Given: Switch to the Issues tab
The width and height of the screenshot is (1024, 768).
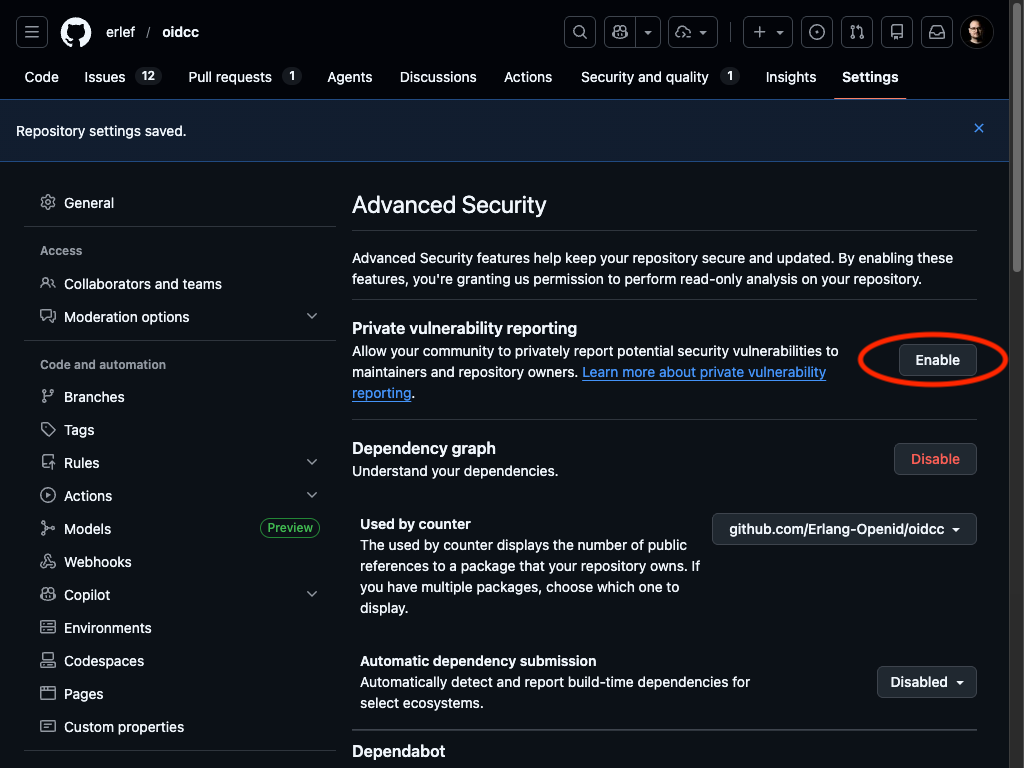Looking at the screenshot, I should click(122, 77).
